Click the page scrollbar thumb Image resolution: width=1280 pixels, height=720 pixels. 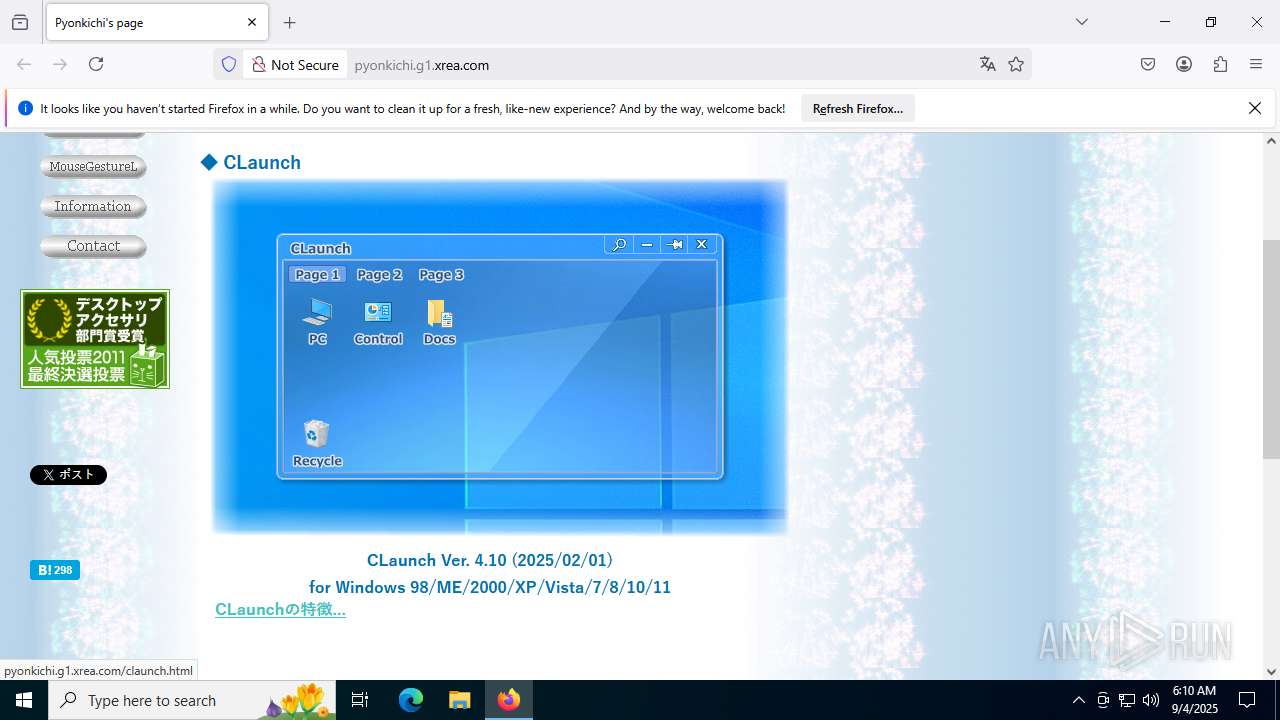point(1272,348)
